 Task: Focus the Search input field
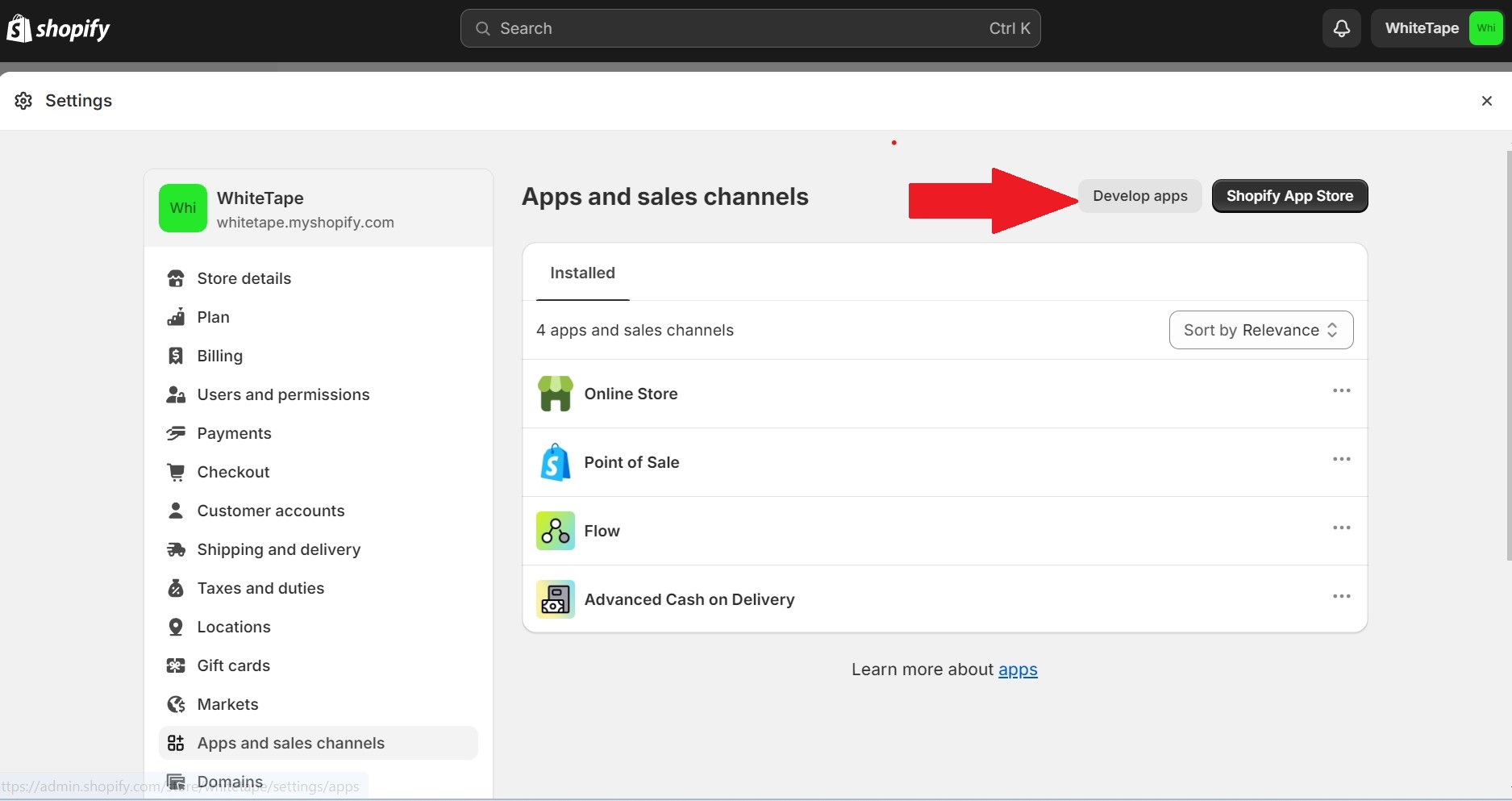750,28
